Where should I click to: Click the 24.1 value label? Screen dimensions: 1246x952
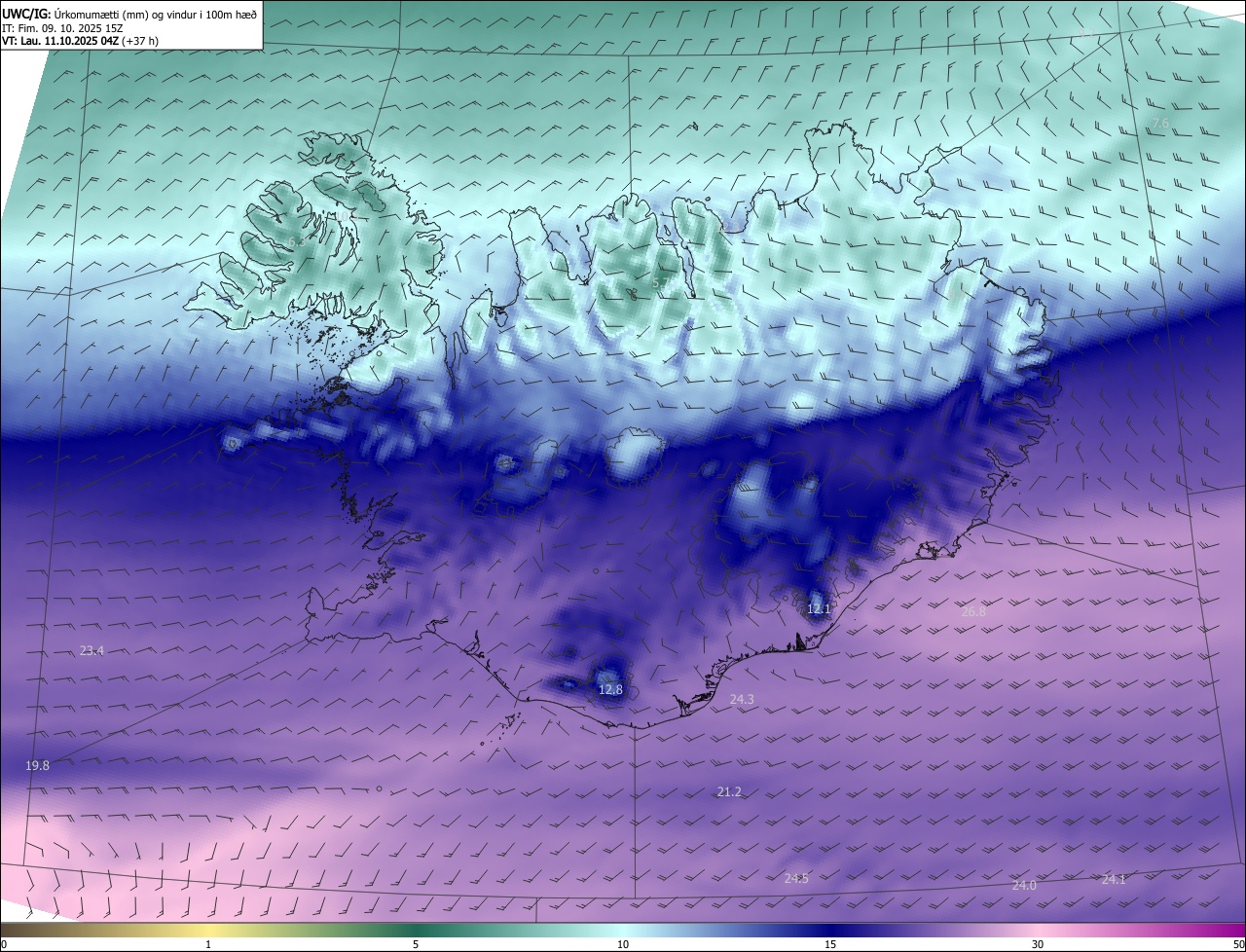[1114, 879]
